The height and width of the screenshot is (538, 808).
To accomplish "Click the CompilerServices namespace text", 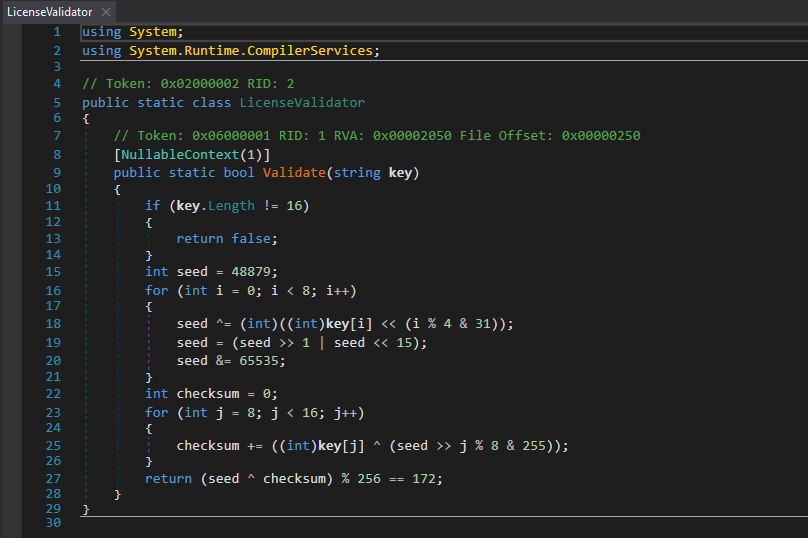I will coord(310,51).
